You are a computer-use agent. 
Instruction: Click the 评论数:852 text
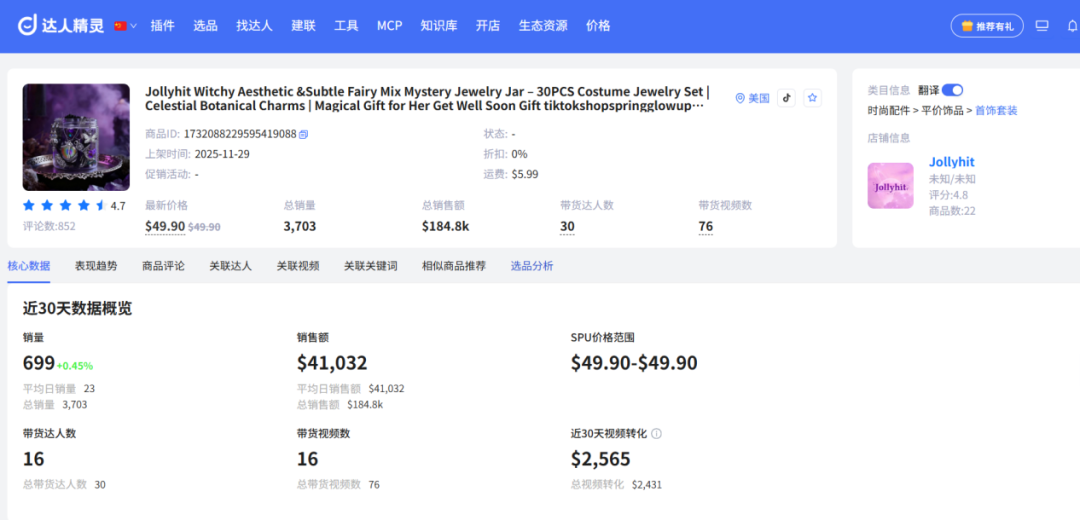(49, 225)
